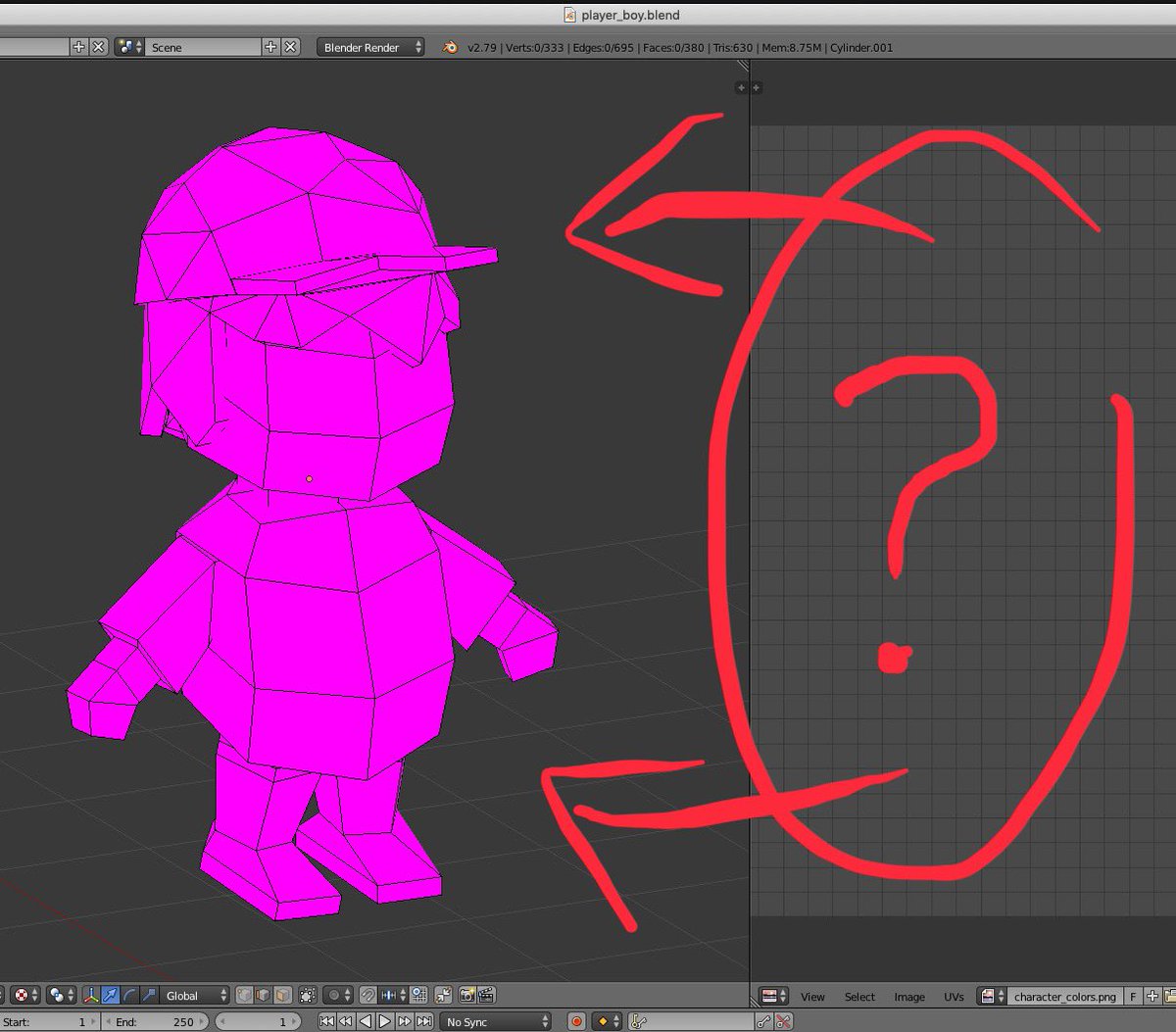Open the Image menu in the UV editor
Screen dimensions: 1176x1032
click(x=909, y=997)
